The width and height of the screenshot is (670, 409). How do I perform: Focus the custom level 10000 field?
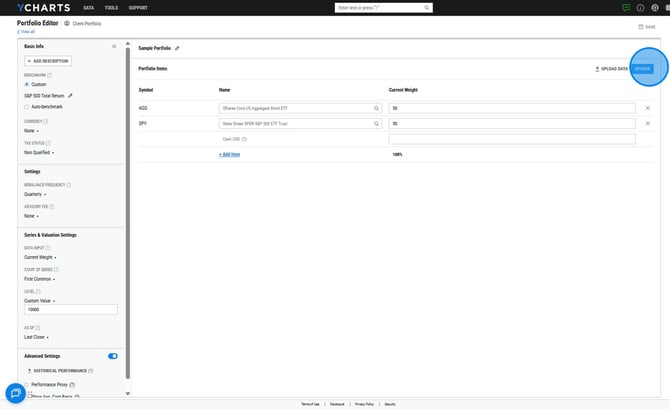click(71, 310)
